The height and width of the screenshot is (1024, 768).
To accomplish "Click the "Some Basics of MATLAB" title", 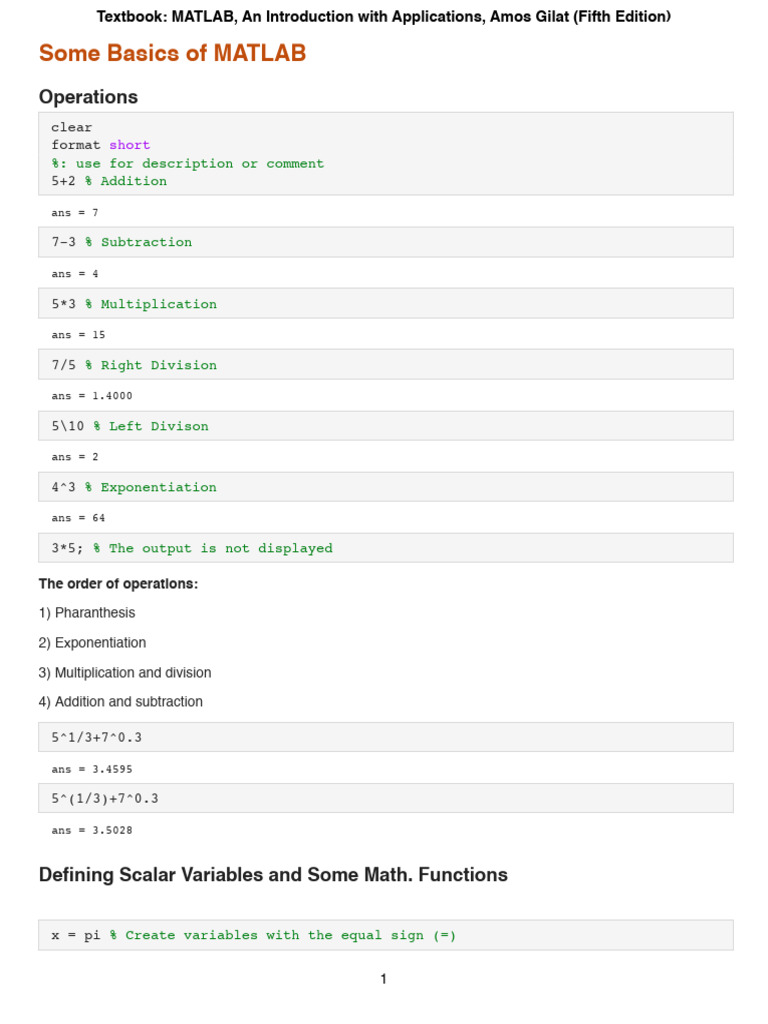I will click(172, 54).
